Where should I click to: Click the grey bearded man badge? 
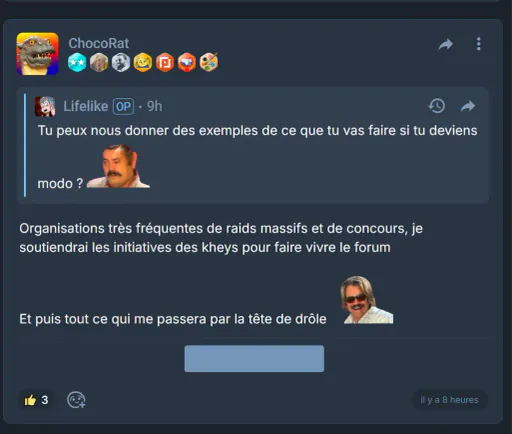coord(121,62)
